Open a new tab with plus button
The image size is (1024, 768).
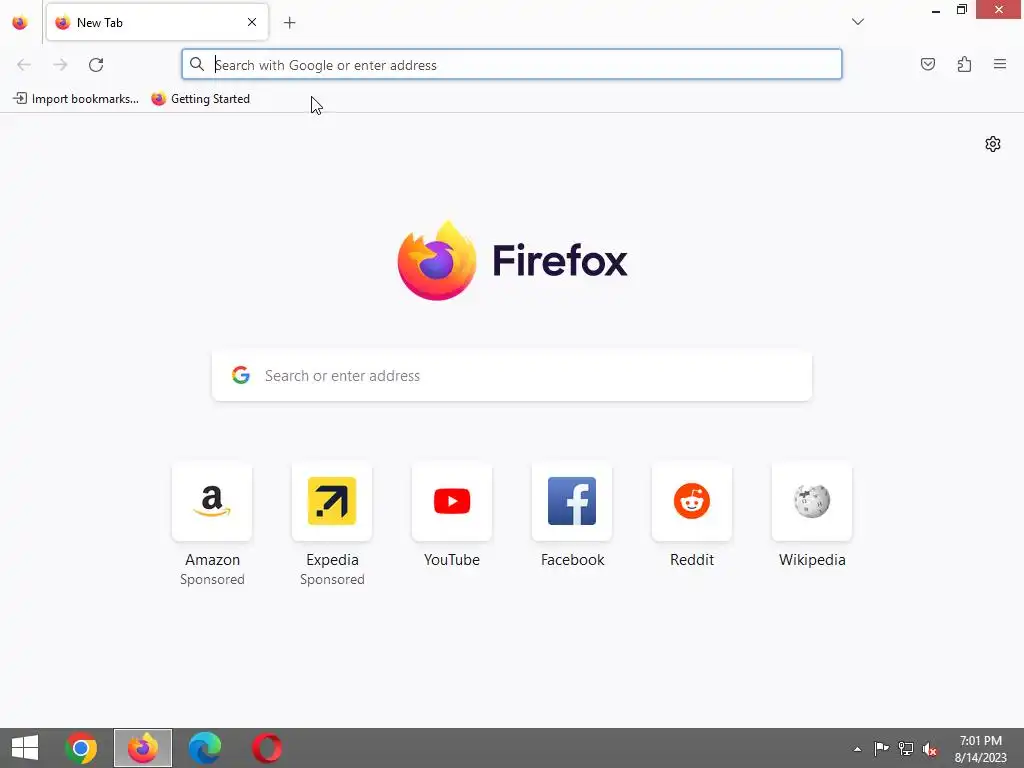(x=289, y=23)
